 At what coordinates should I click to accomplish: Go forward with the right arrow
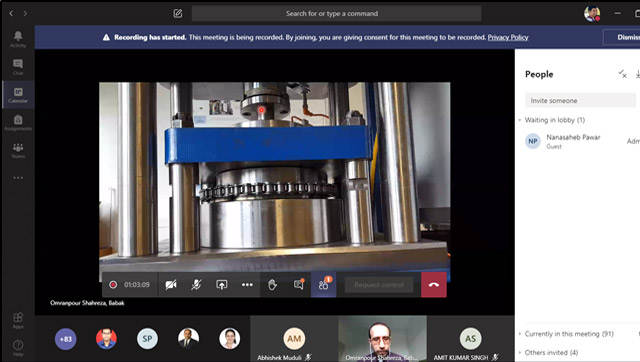point(25,13)
